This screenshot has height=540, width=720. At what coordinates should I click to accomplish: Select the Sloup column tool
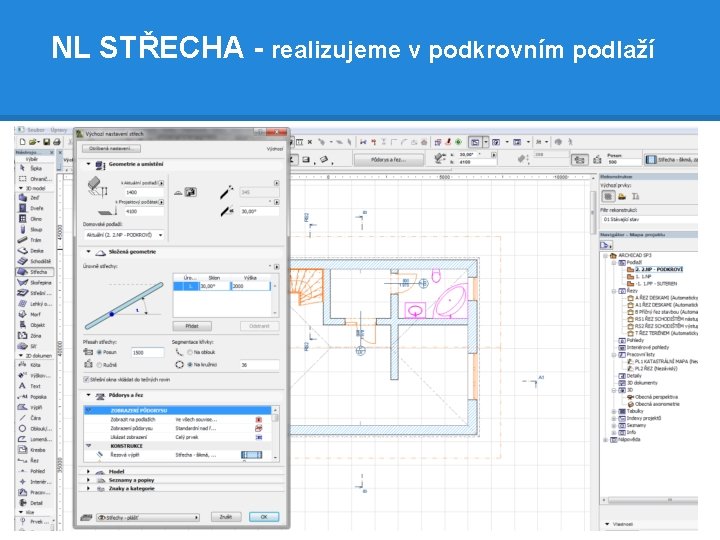31,230
